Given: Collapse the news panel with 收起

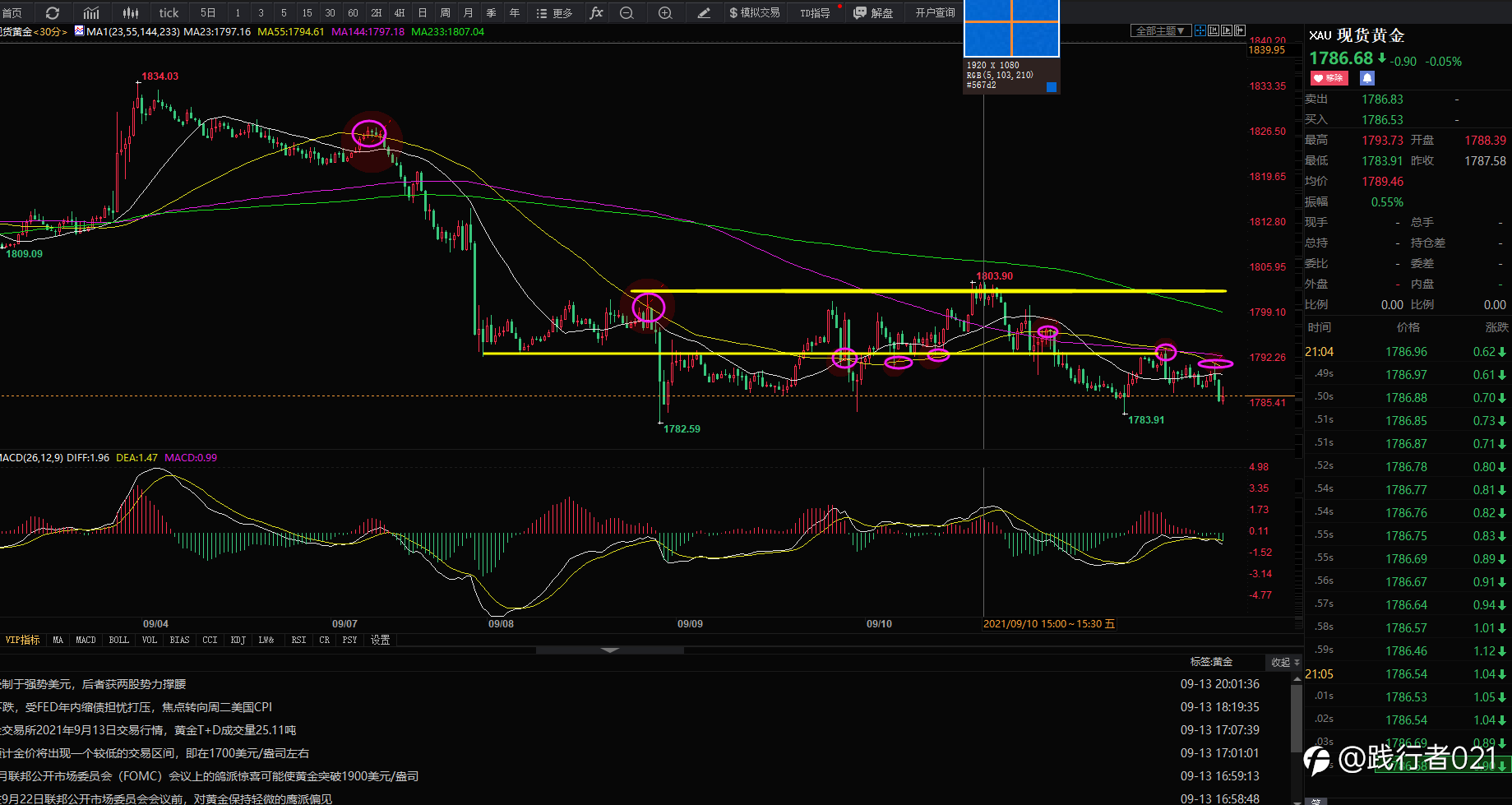Looking at the screenshot, I should (x=1285, y=662).
